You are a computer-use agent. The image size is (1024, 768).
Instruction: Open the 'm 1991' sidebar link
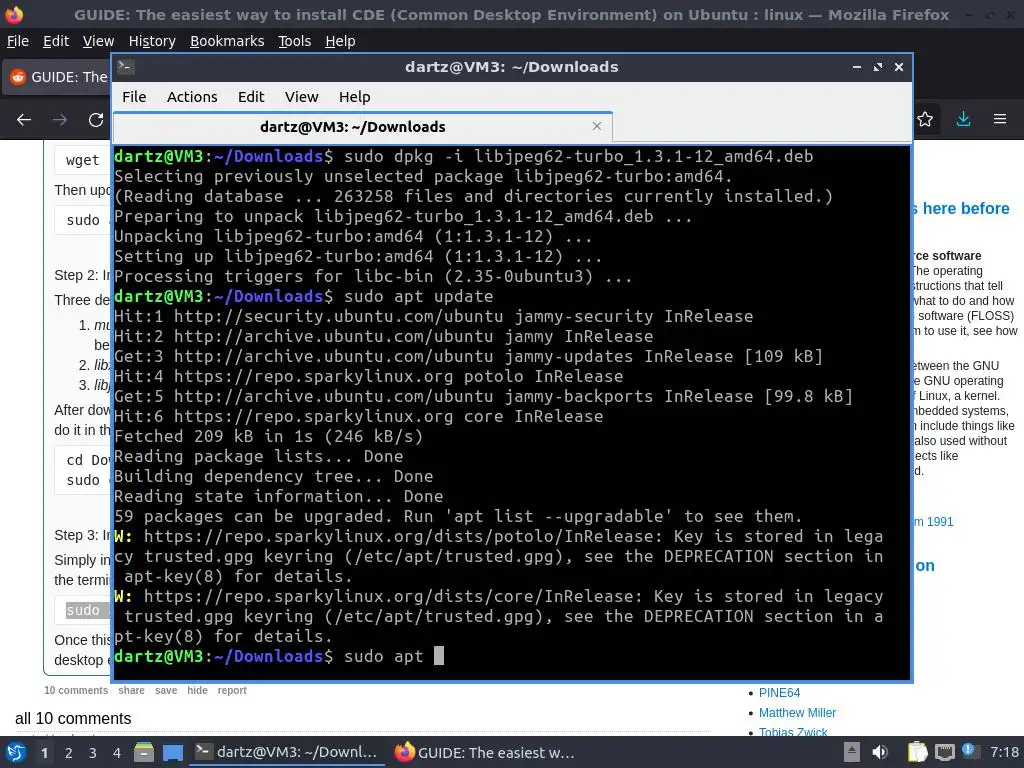[x=933, y=522]
